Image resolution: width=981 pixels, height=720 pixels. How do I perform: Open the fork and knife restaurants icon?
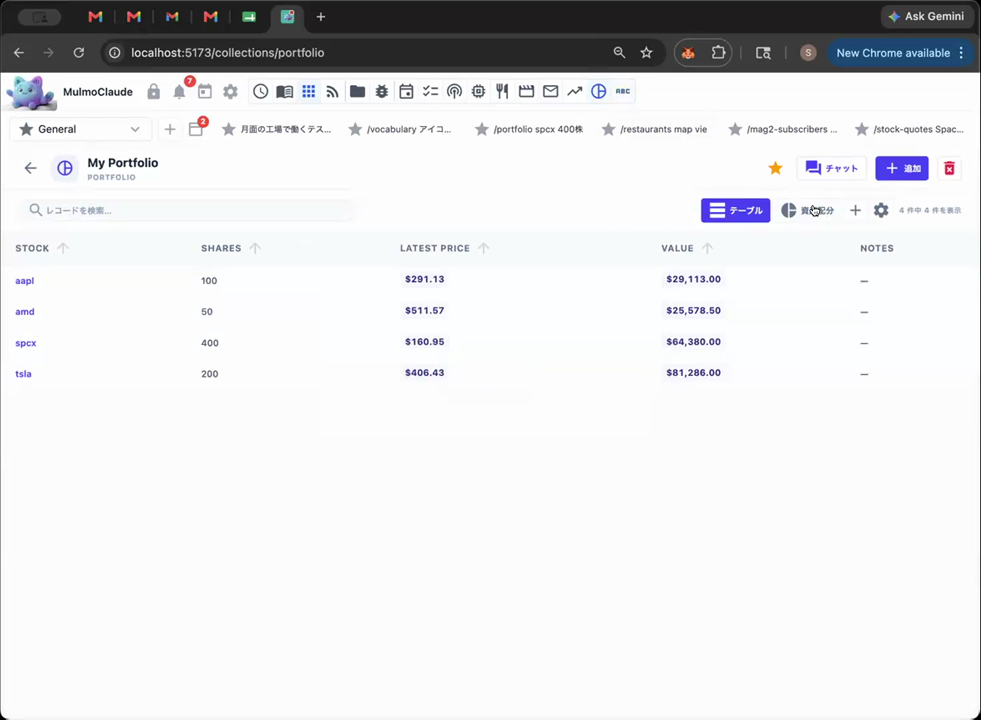click(x=502, y=91)
